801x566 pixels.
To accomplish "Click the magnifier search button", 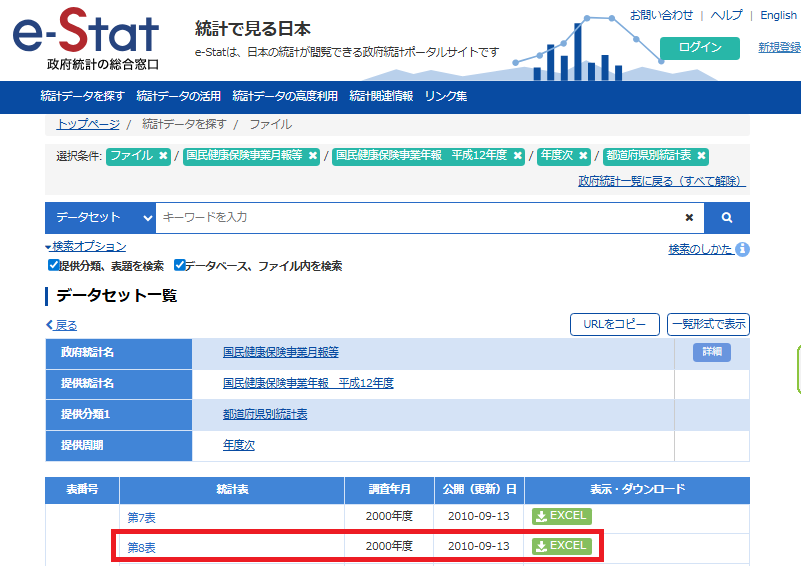I will tap(727, 218).
